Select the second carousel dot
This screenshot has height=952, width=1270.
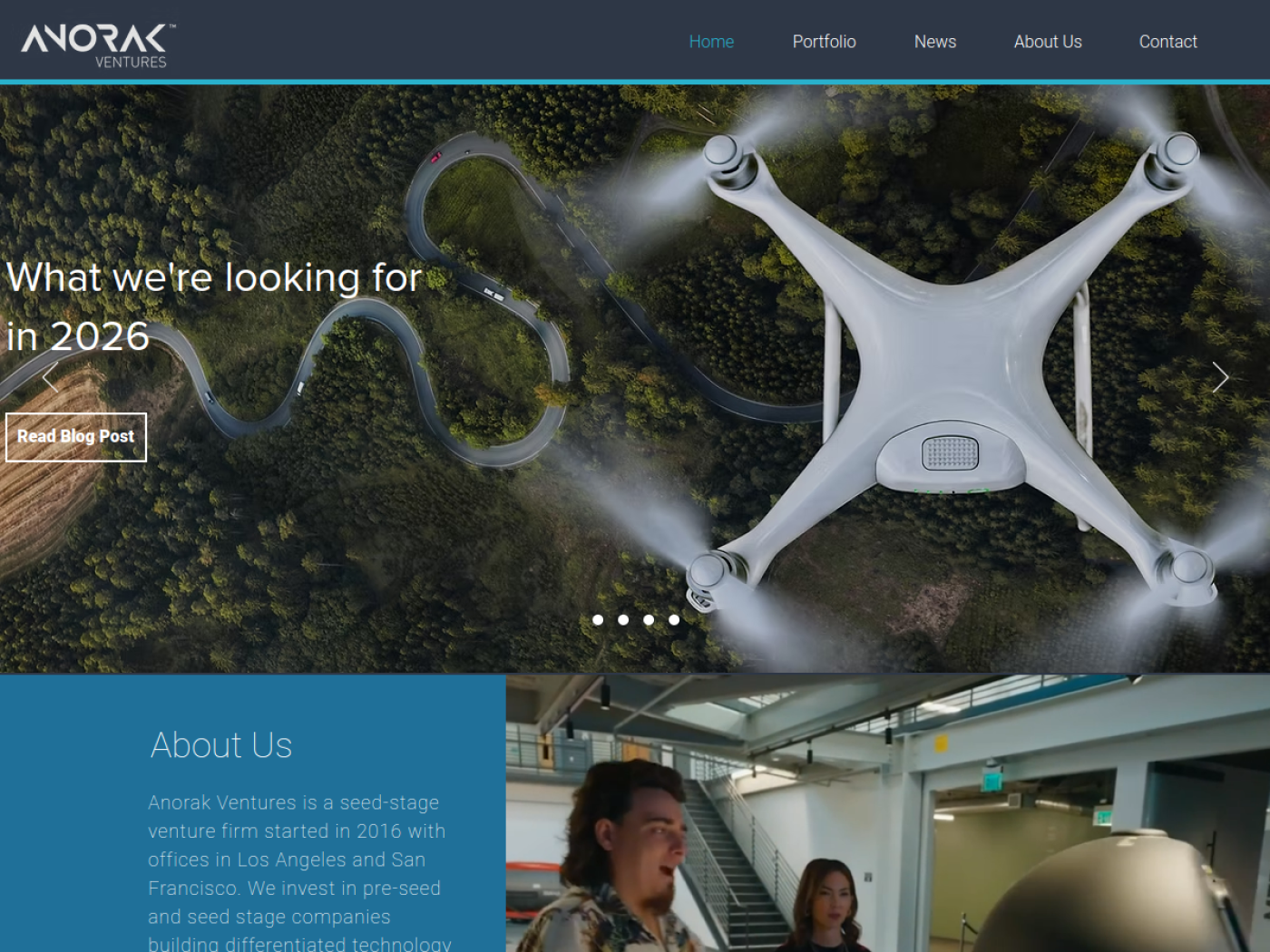coord(623,620)
